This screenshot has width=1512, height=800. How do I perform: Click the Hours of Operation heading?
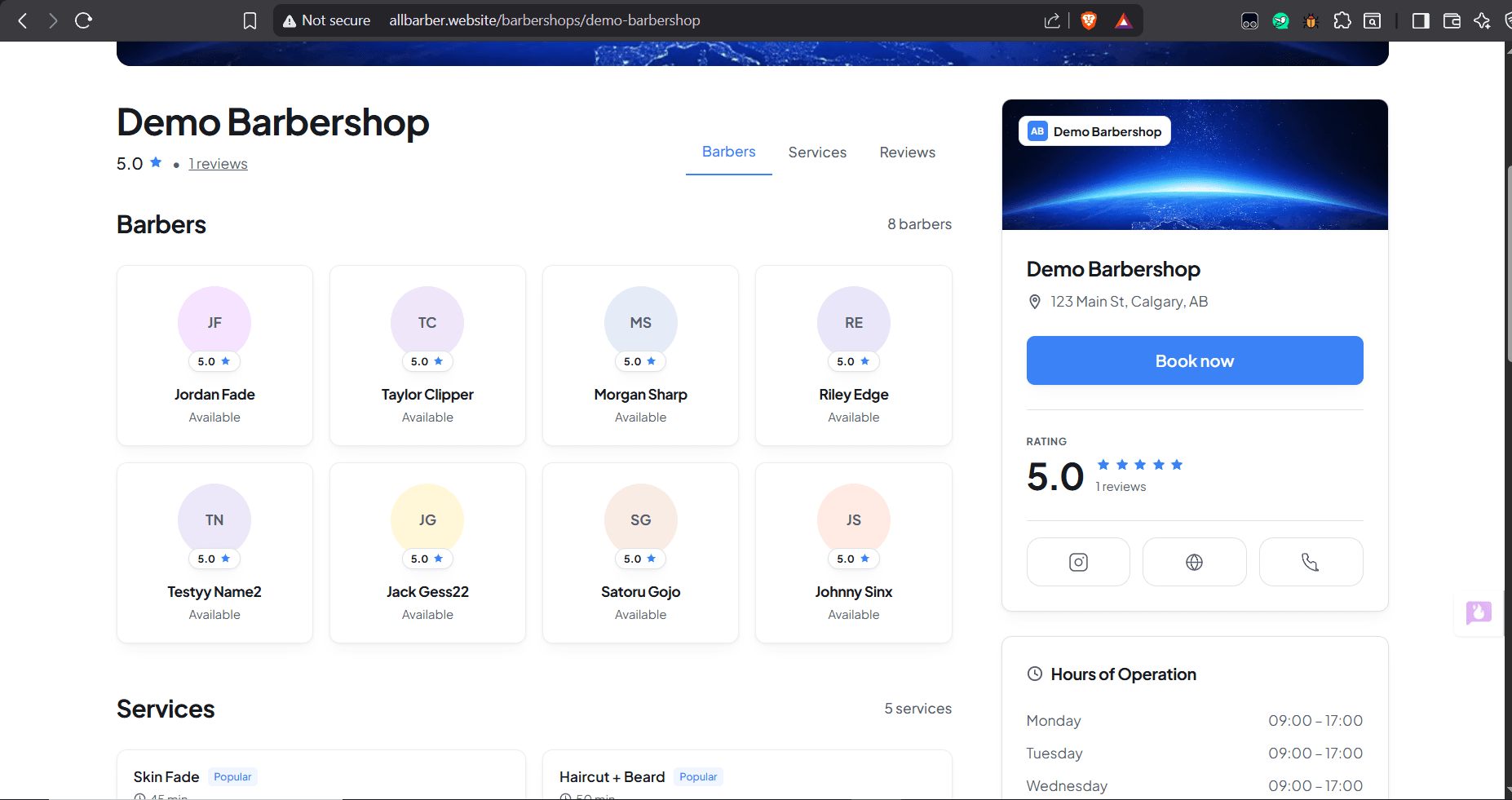click(1123, 674)
